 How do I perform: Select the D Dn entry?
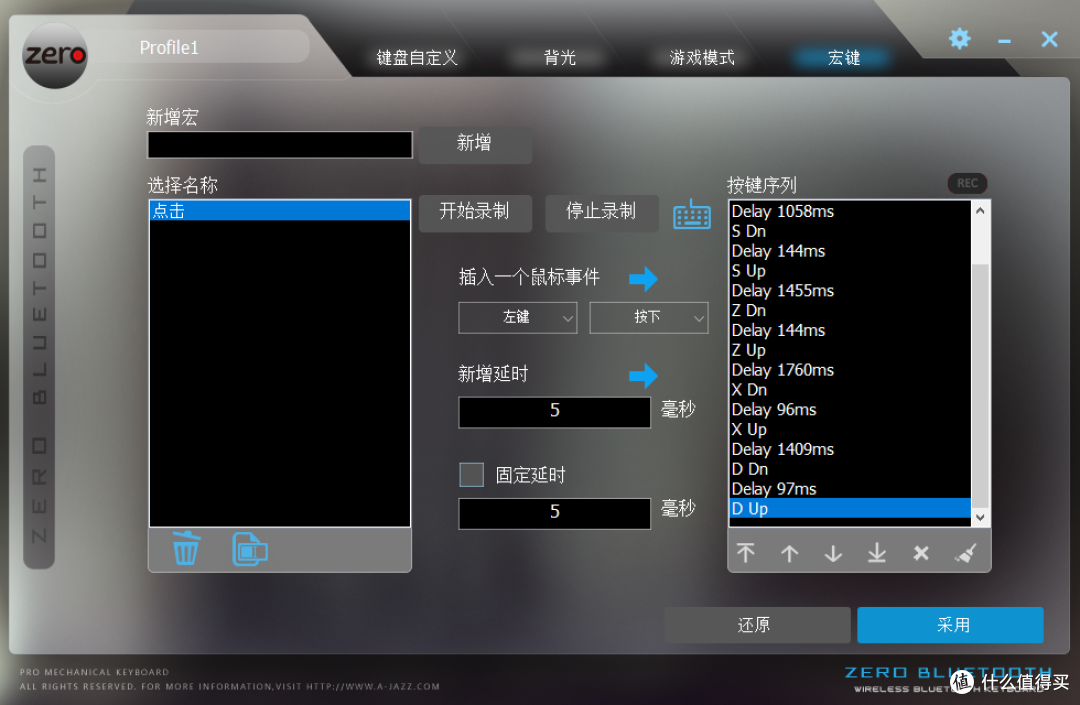click(850, 469)
